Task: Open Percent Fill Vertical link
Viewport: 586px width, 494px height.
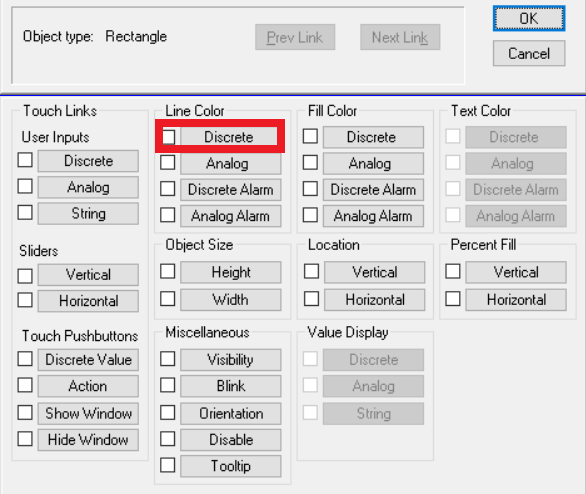Action: click(x=516, y=272)
